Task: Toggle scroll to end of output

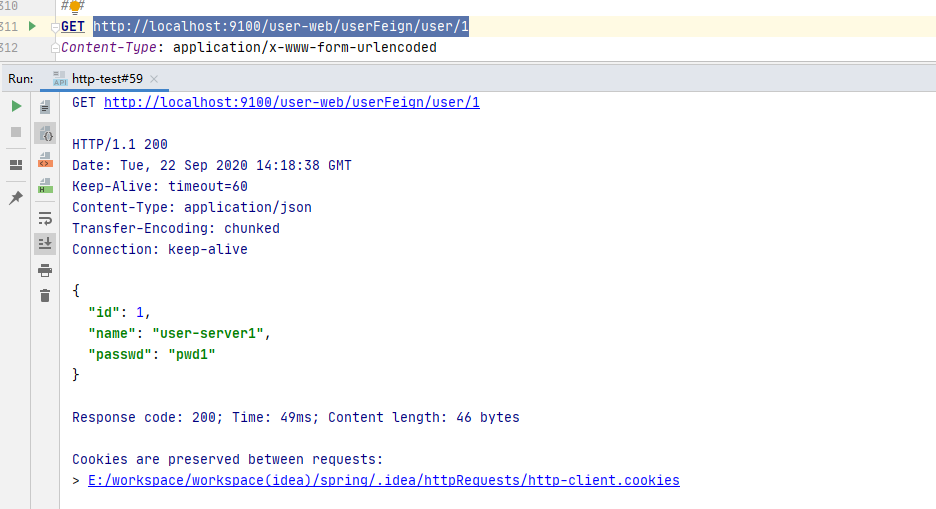Action: pos(45,243)
